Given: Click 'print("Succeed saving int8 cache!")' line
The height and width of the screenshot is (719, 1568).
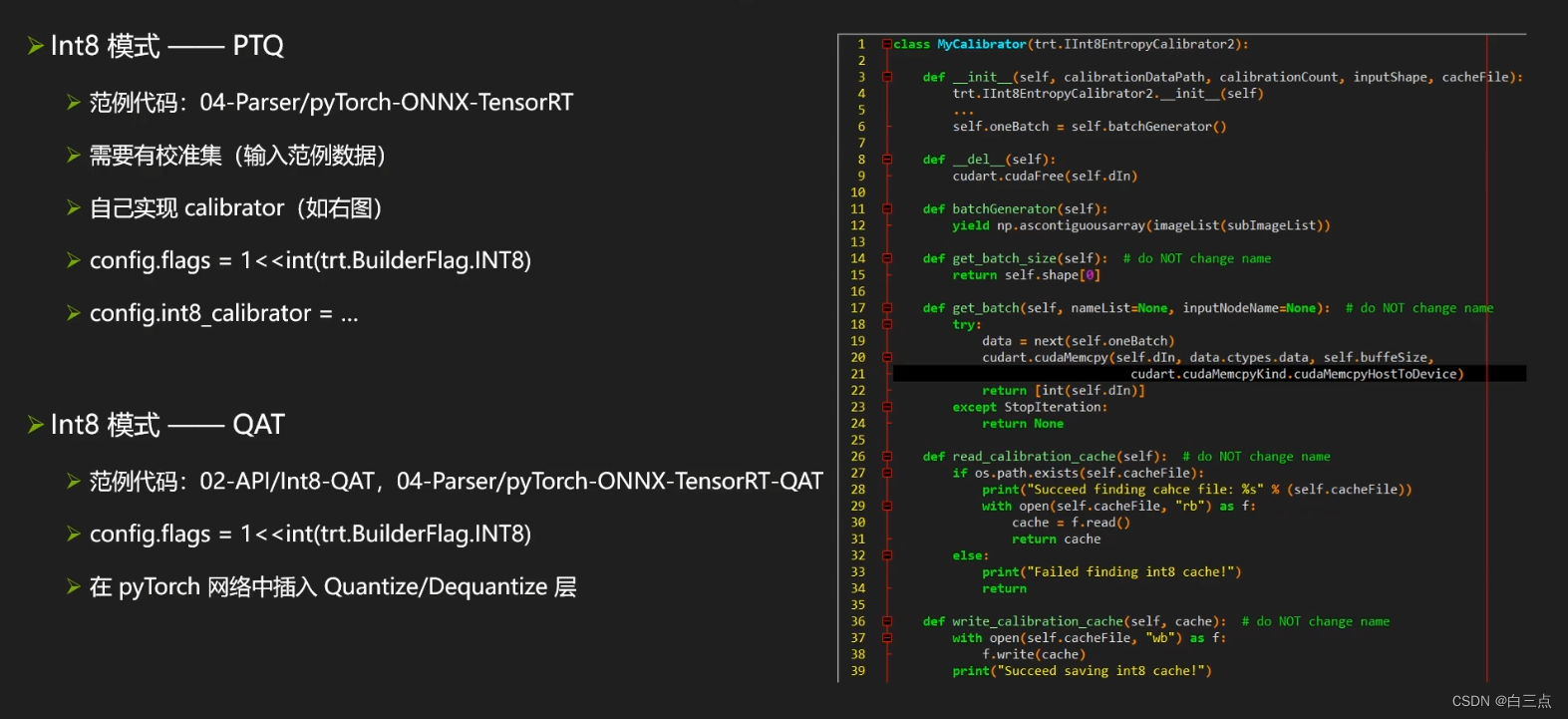Looking at the screenshot, I should coord(1082,671).
